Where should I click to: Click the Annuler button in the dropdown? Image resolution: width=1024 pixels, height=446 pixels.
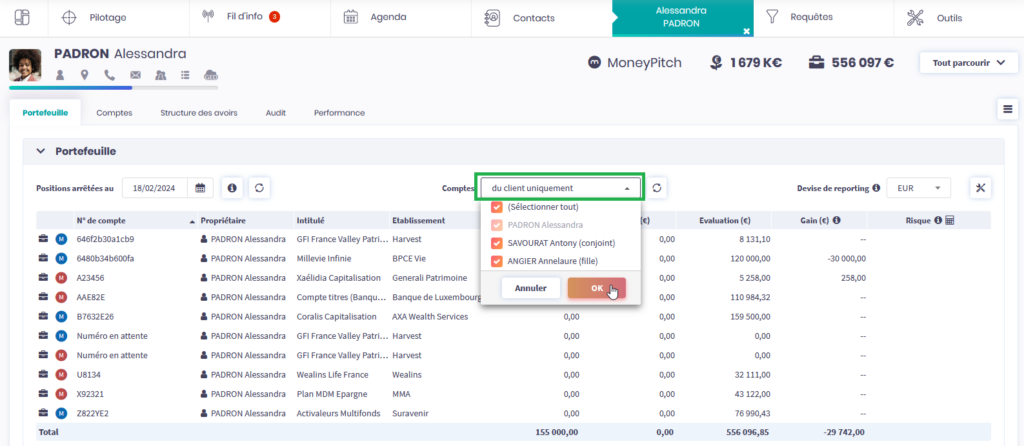530,288
